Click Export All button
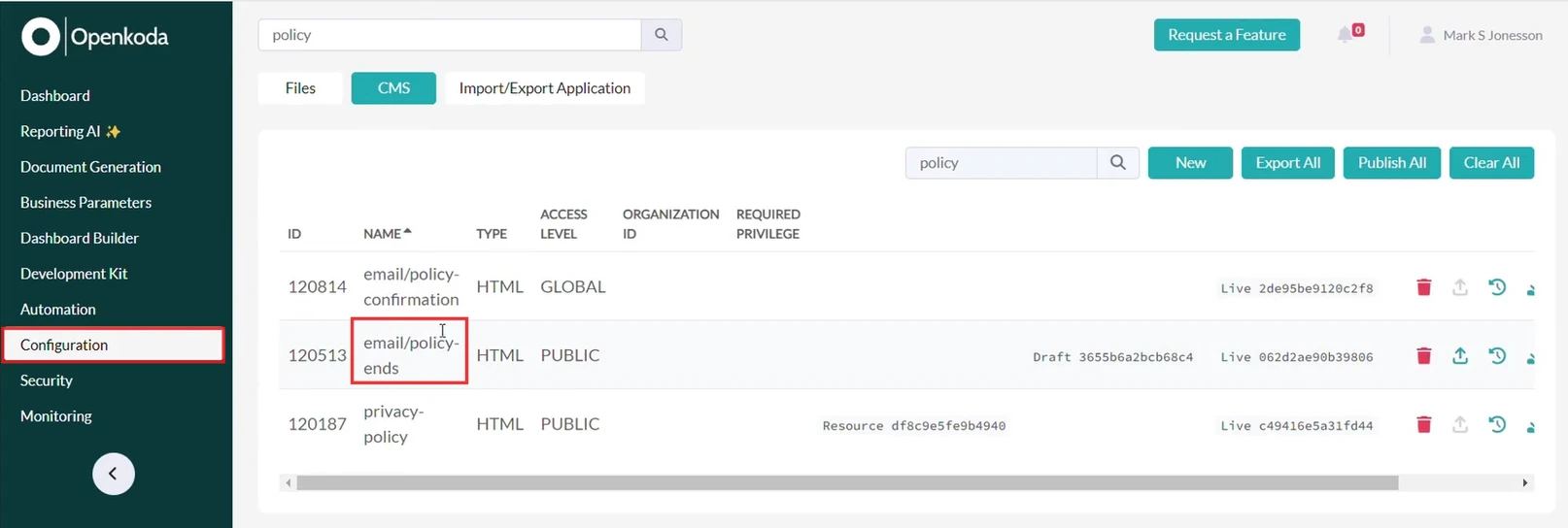The width and height of the screenshot is (1568, 528). [1288, 163]
